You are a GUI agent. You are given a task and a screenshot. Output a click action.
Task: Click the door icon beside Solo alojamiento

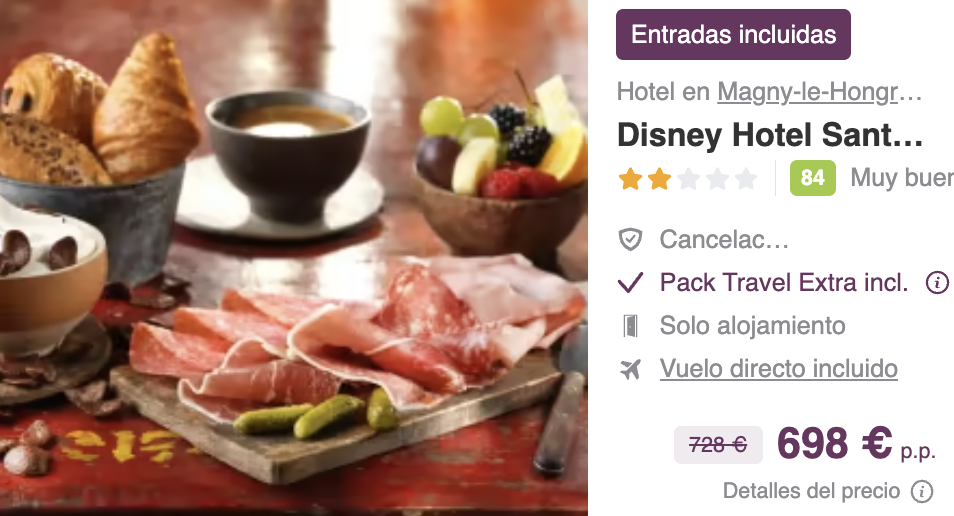click(630, 326)
